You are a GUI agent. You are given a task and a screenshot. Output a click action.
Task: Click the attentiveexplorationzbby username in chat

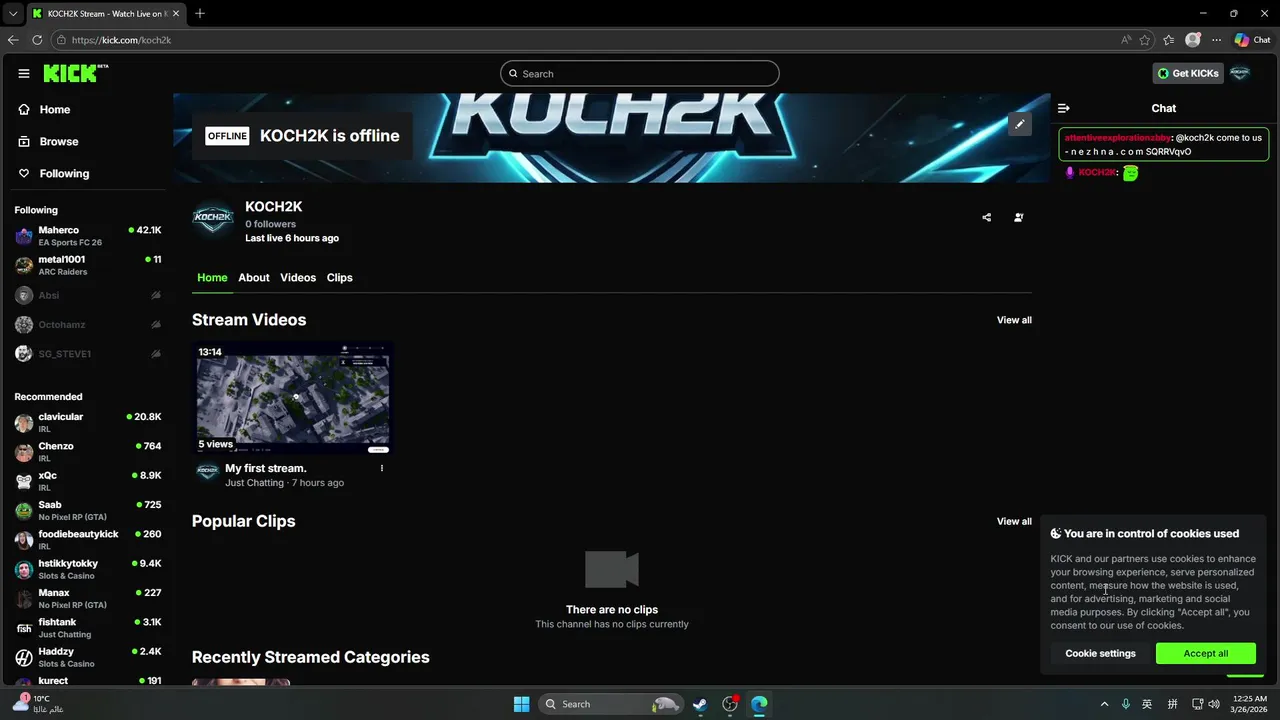coord(1117,138)
